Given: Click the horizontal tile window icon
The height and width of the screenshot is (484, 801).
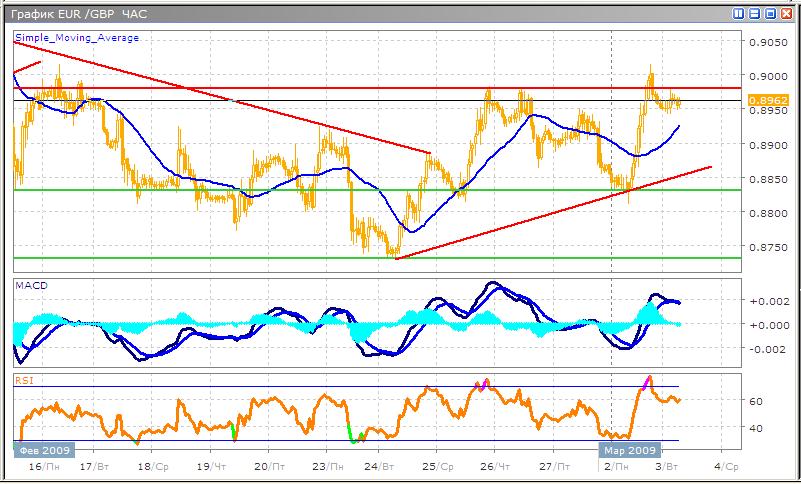Looking at the screenshot, I should click(x=755, y=14).
